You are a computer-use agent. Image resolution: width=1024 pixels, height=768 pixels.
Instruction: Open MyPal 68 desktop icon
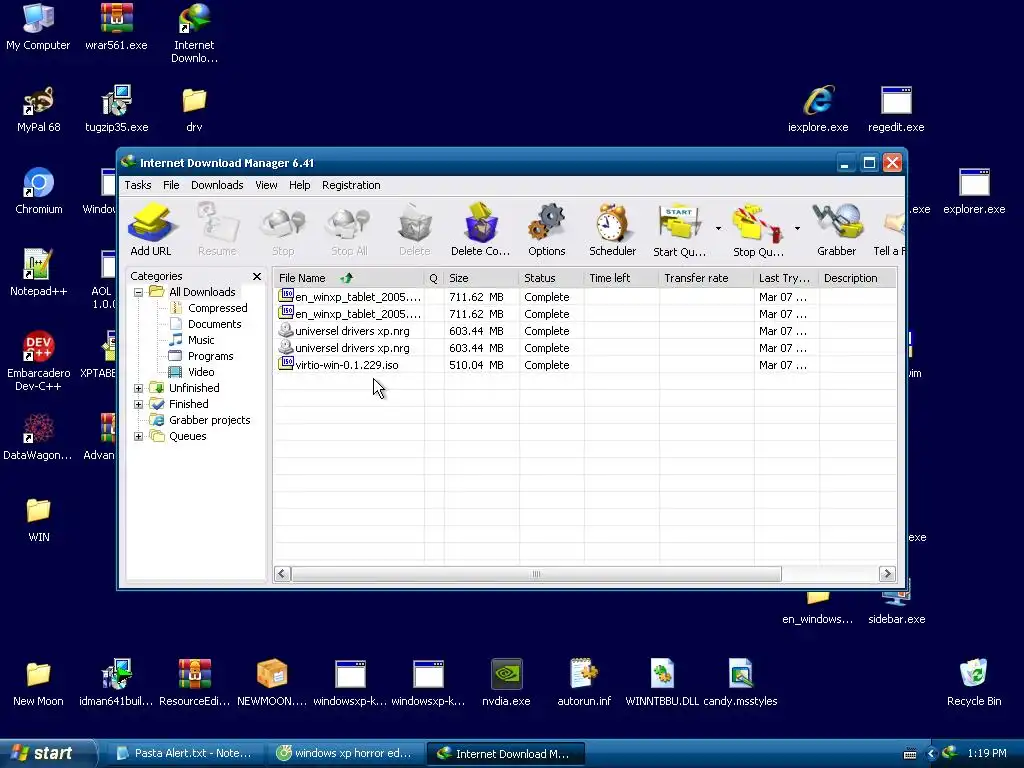pos(39,109)
